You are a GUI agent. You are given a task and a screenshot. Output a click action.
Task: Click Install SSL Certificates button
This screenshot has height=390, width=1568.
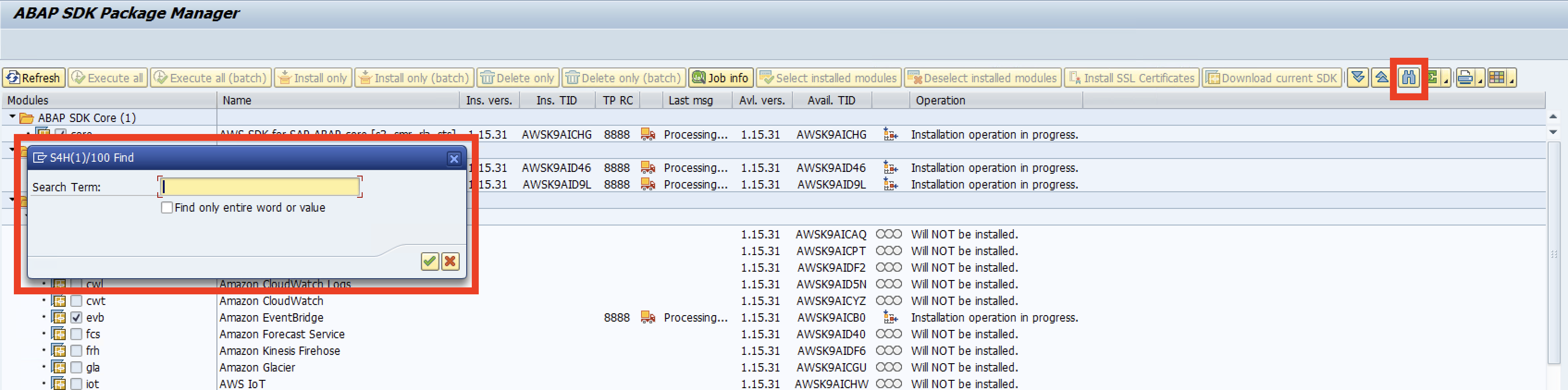[1131, 78]
